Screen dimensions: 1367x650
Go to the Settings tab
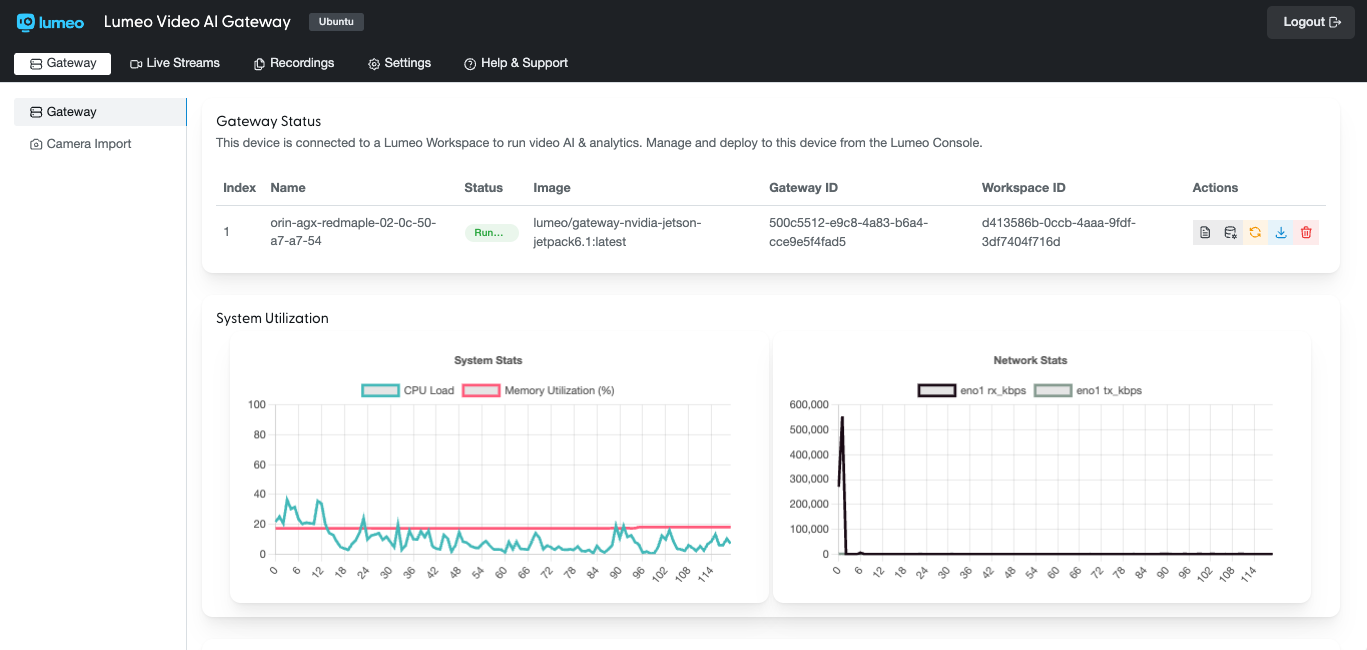(400, 63)
